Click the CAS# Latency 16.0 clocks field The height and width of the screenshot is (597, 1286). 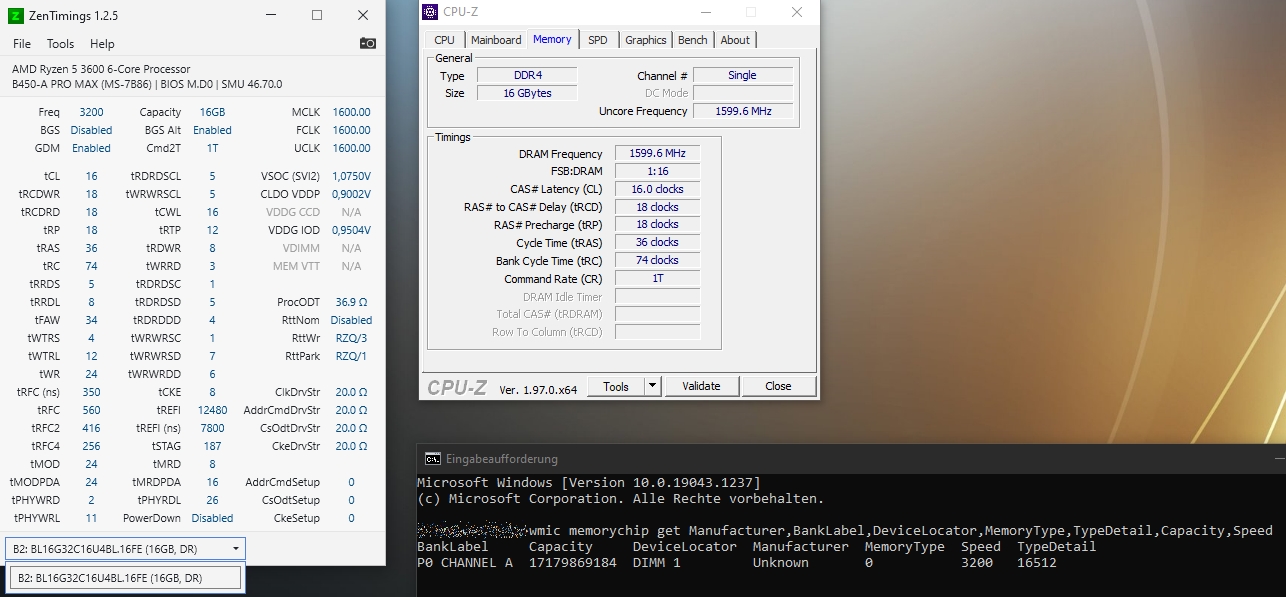(x=657, y=189)
